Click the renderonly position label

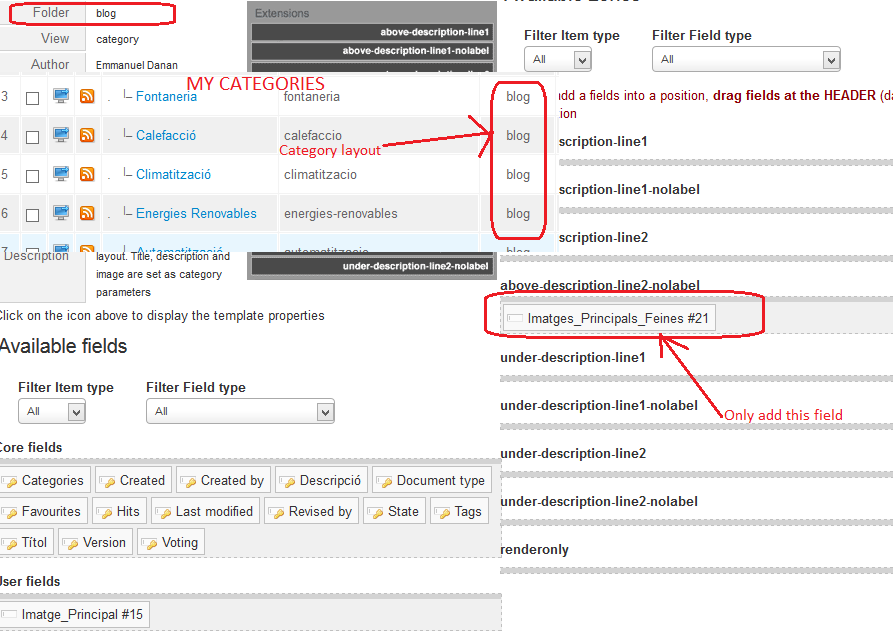[x=534, y=550]
